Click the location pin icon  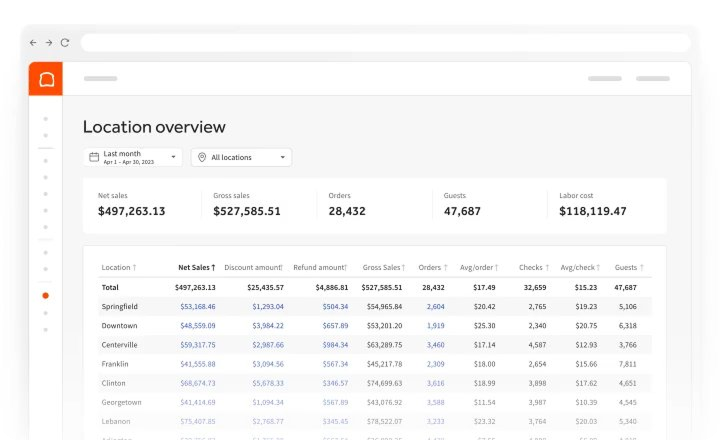[202, 157]
